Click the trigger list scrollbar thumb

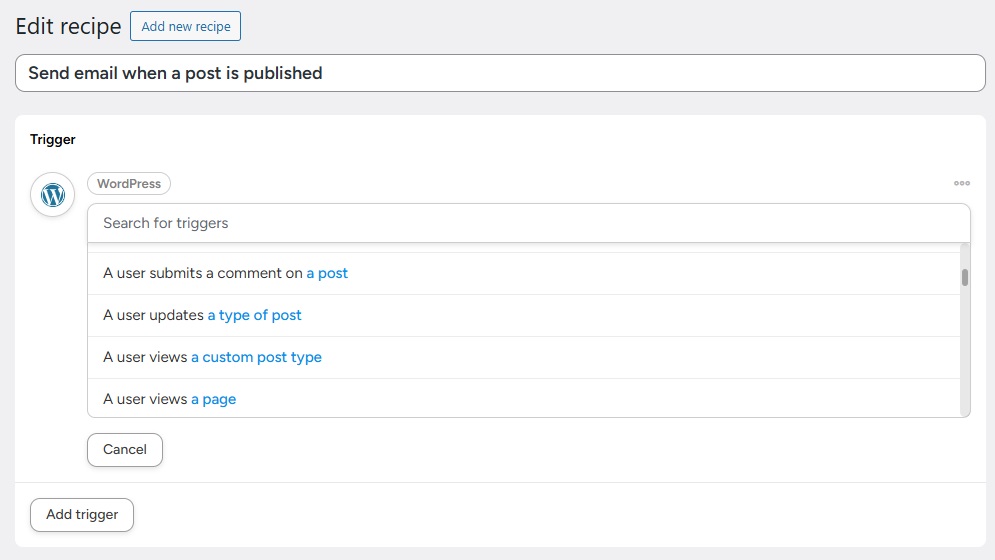click(x=964, y=277)
